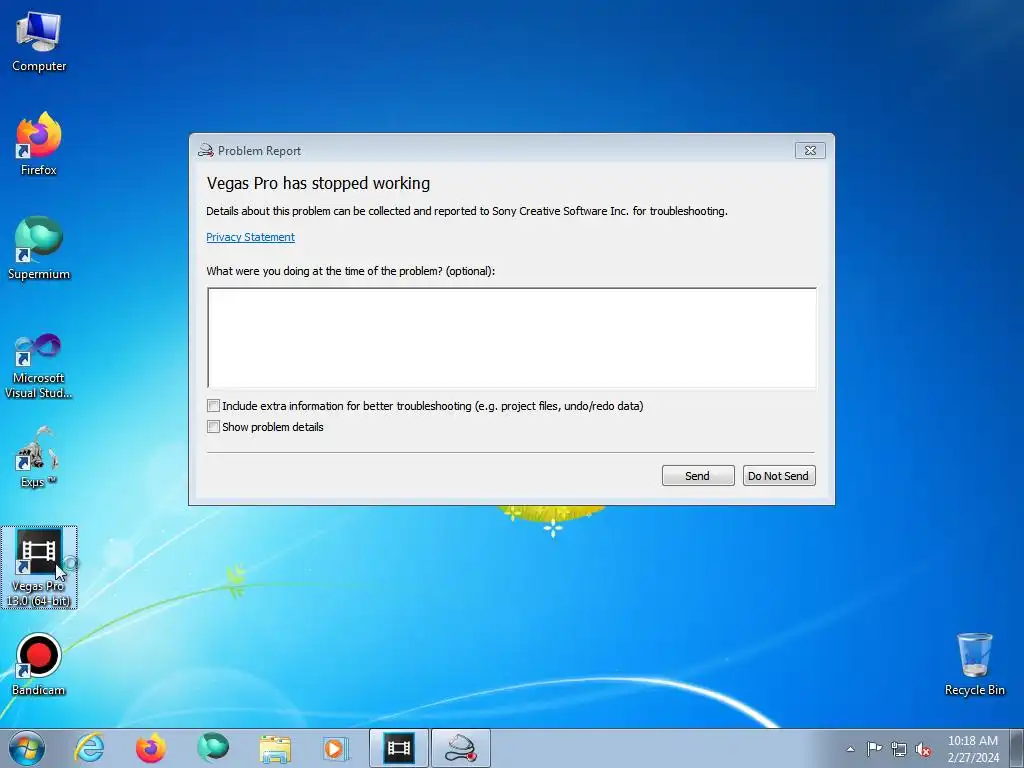Open the clock showing 10:18 AM

(973, 749)
